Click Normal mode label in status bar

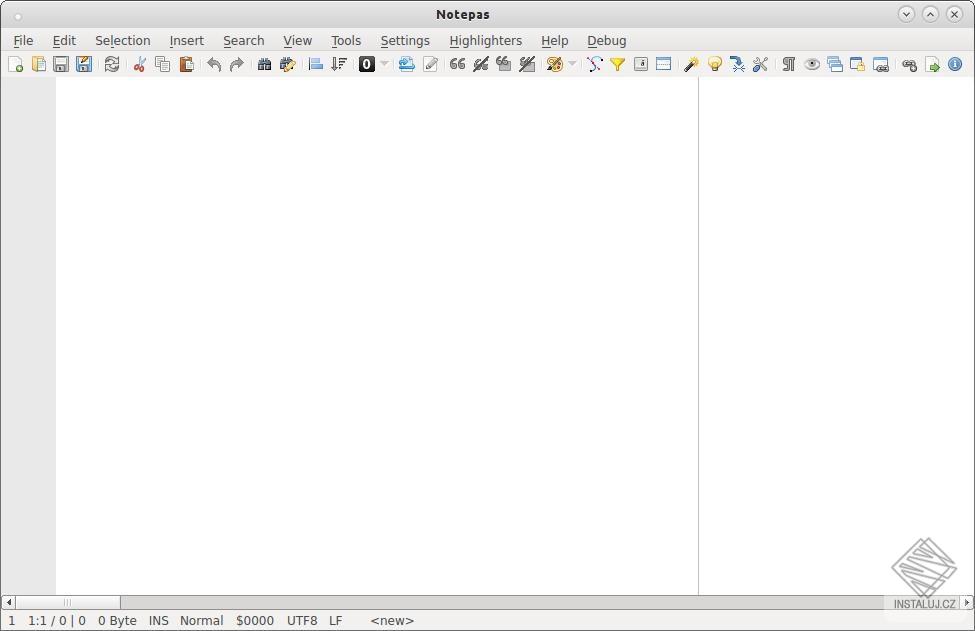click(201, 620)
